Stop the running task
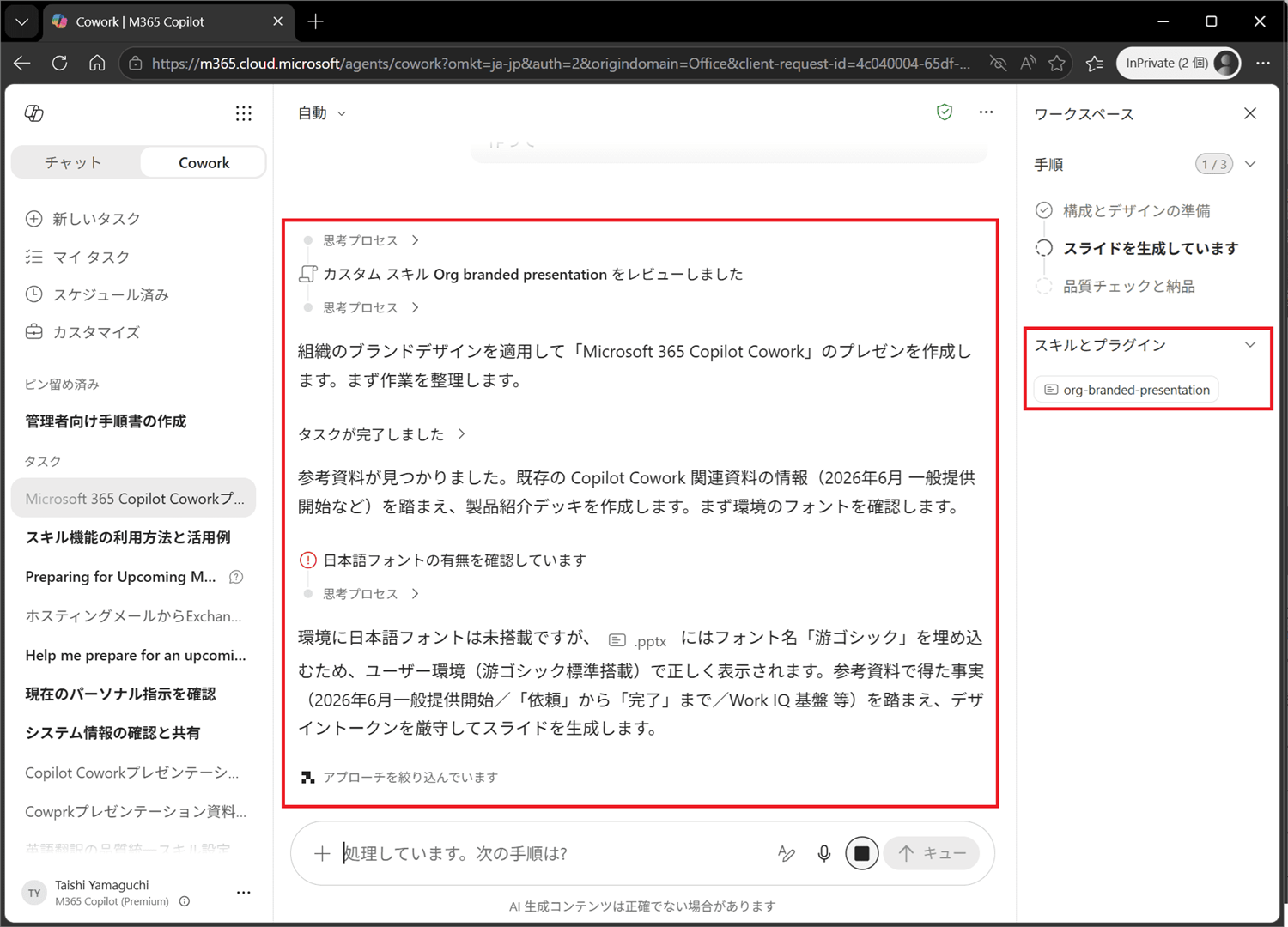The width and height of the screenshot is (1288, 927). pos(861,853)
